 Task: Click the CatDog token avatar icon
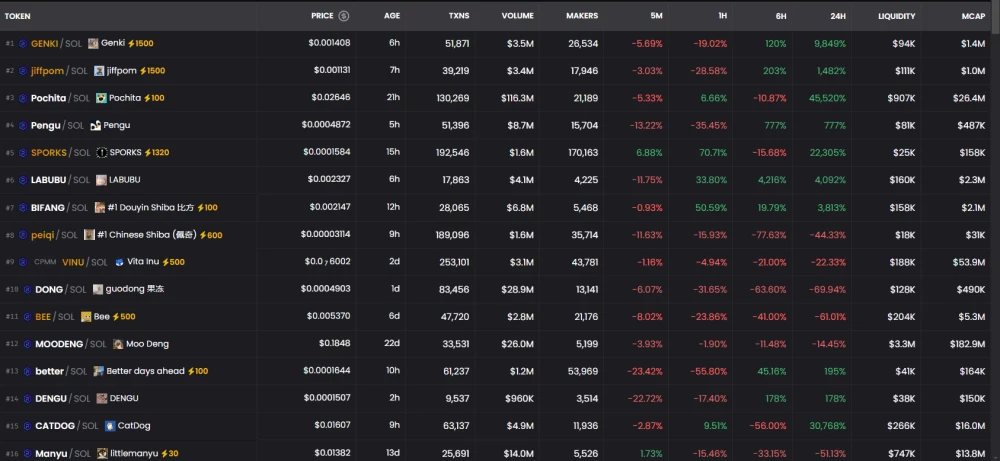(x=110, y=426)
